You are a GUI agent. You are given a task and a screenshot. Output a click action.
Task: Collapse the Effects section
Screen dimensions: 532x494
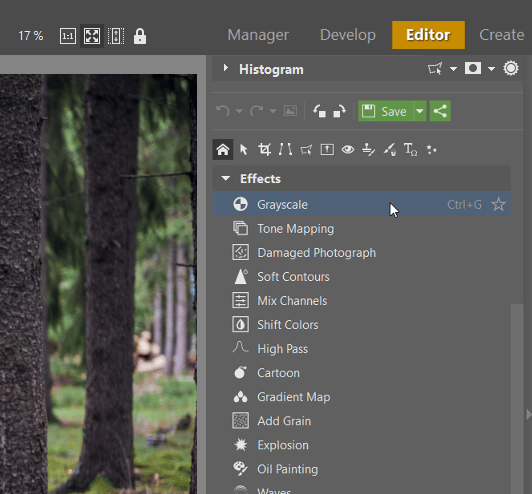pos(226,178)
